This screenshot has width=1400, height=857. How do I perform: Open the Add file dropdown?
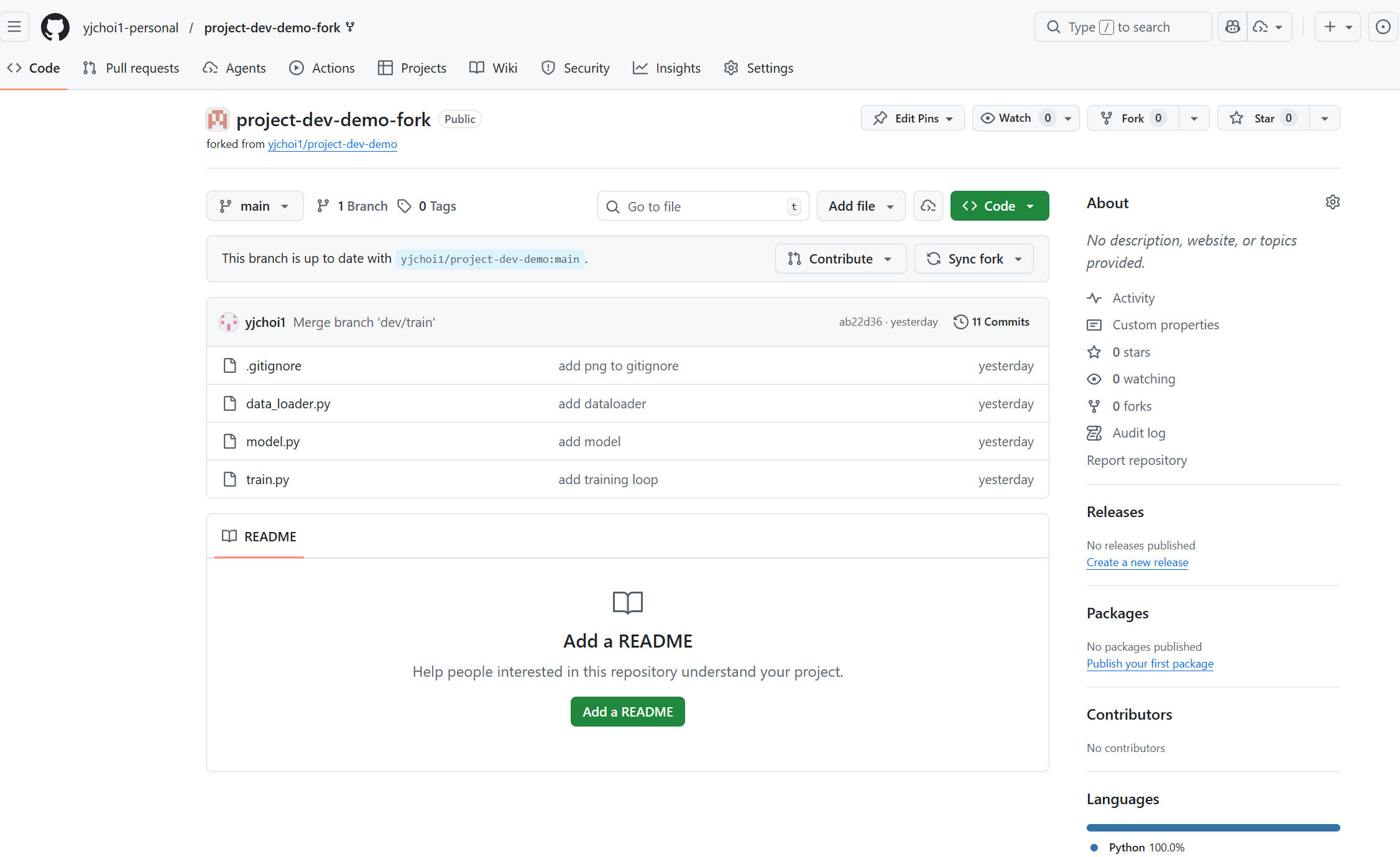pos(860,206)
